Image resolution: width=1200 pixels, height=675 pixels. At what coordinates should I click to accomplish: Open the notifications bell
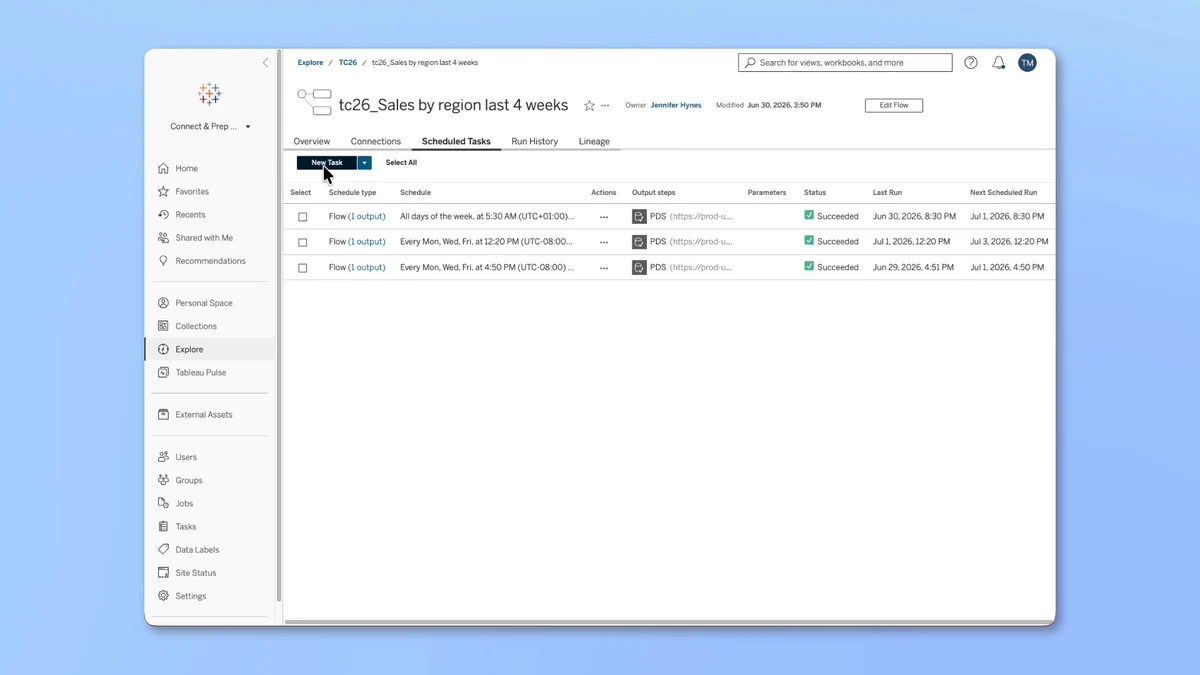click(x=999, y=63)
